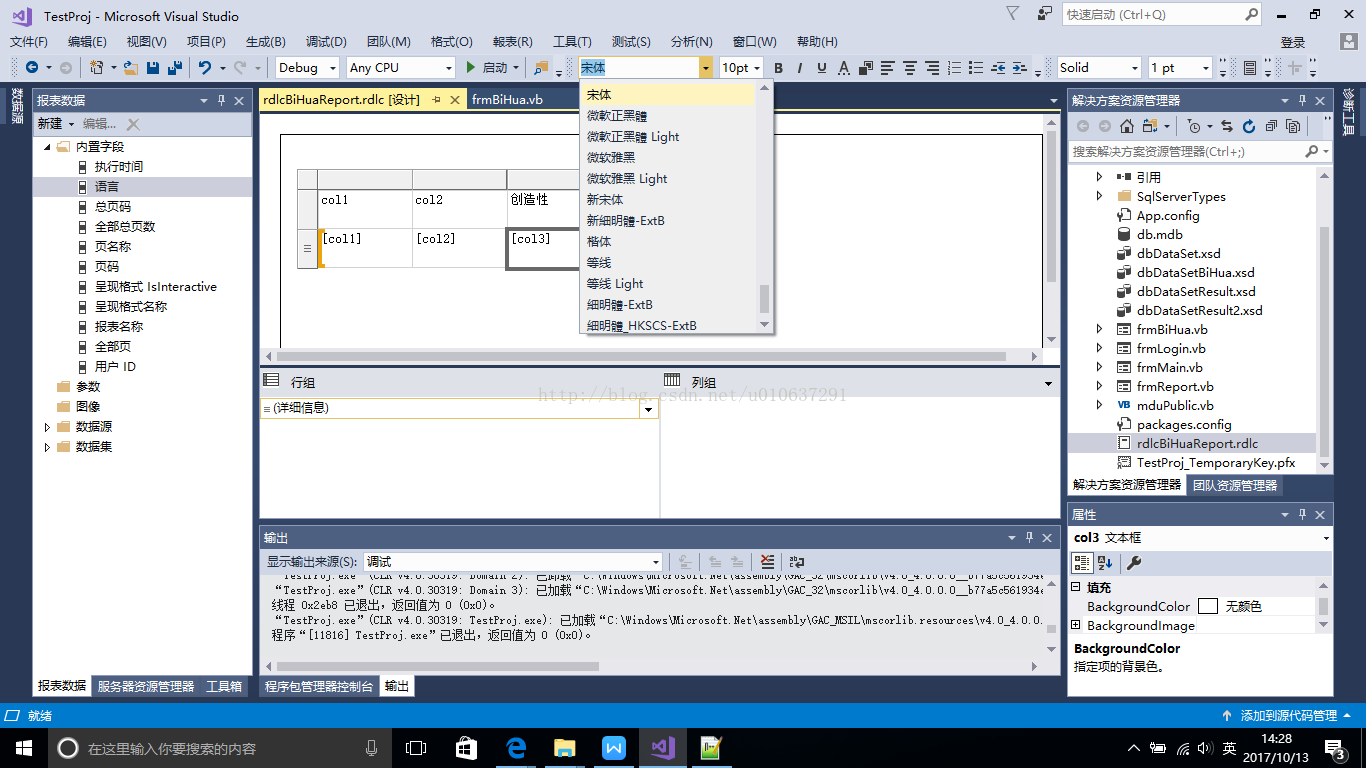Switch to the 团队资源管理器 tab
The height and width of the screenshot is (768, 1366).
pos(1235,485)
